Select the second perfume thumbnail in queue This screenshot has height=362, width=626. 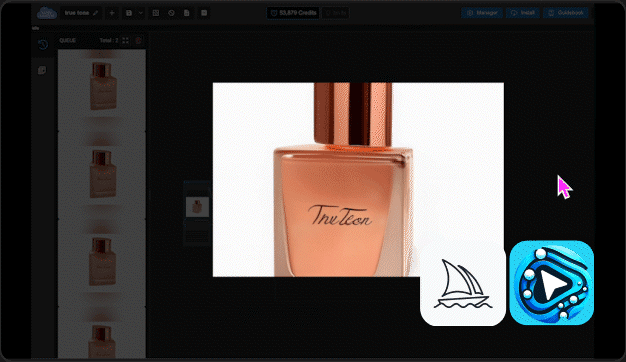[102, 175]
